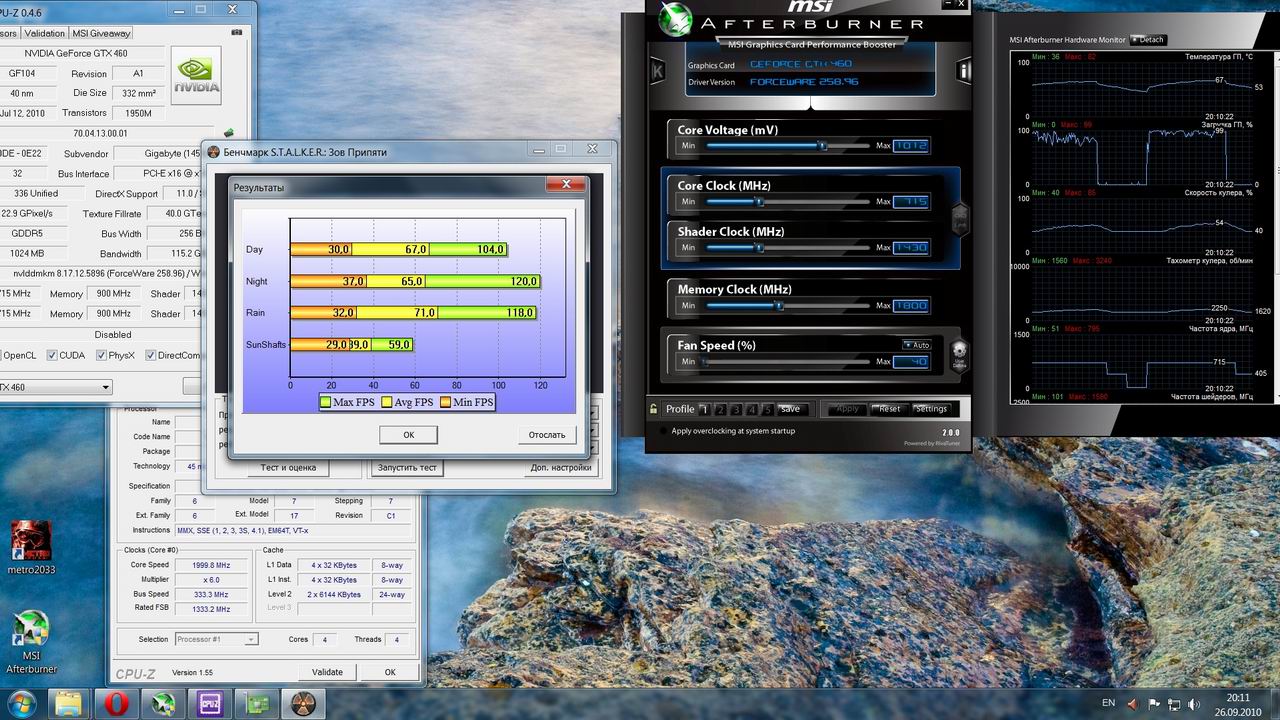Toggle Auto fan speed mode
Screen dimensions: 1280x720
915,345
